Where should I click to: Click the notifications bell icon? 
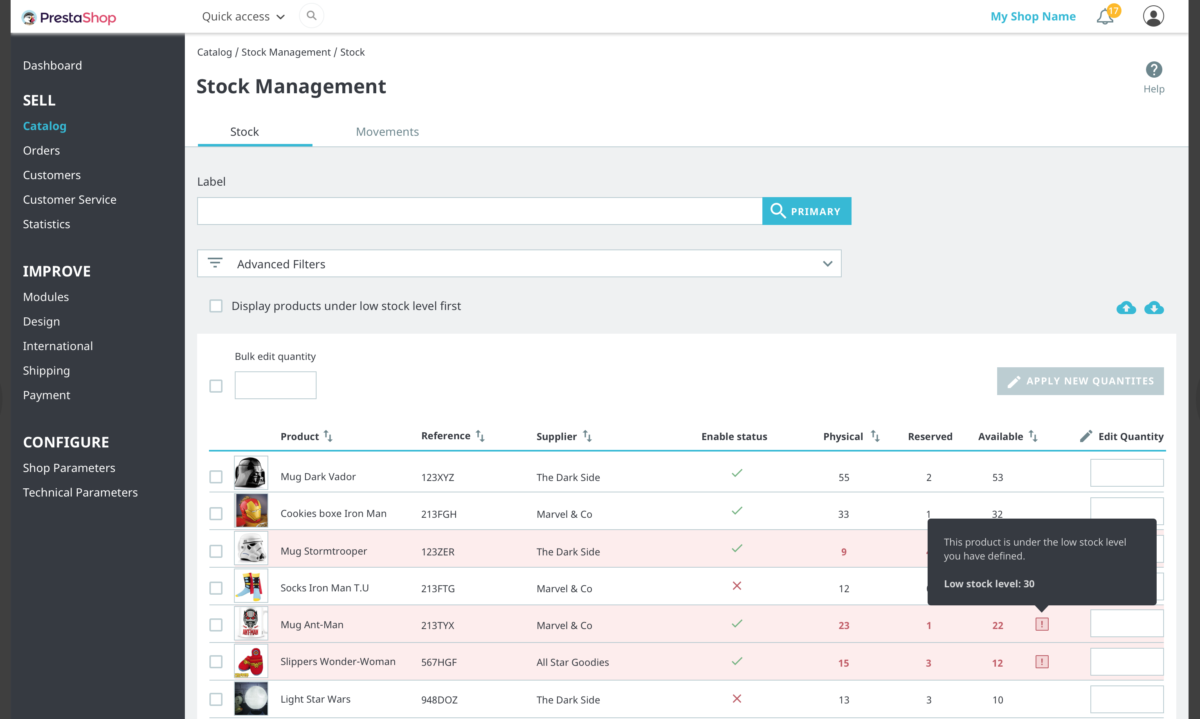tap(1105, 17)
